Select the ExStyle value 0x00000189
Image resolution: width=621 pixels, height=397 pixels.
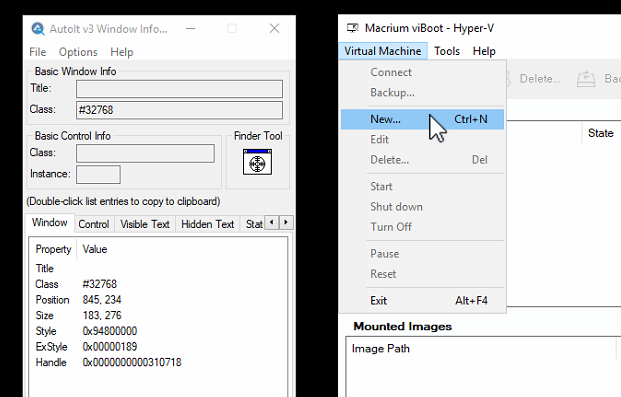click(110, 347)
